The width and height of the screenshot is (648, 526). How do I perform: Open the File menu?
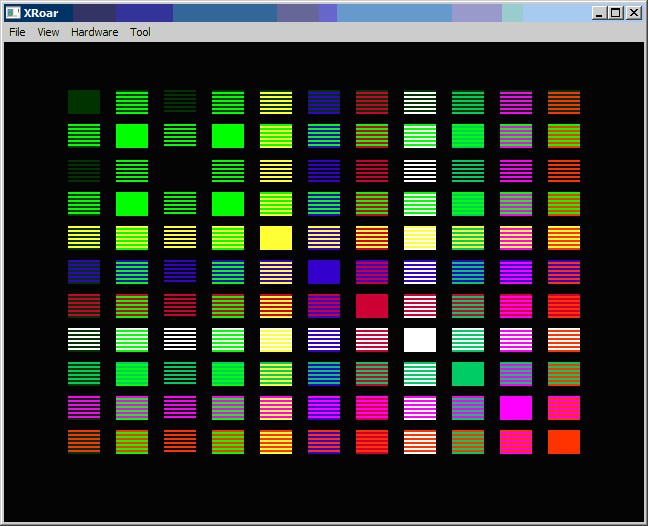point(17,32)
